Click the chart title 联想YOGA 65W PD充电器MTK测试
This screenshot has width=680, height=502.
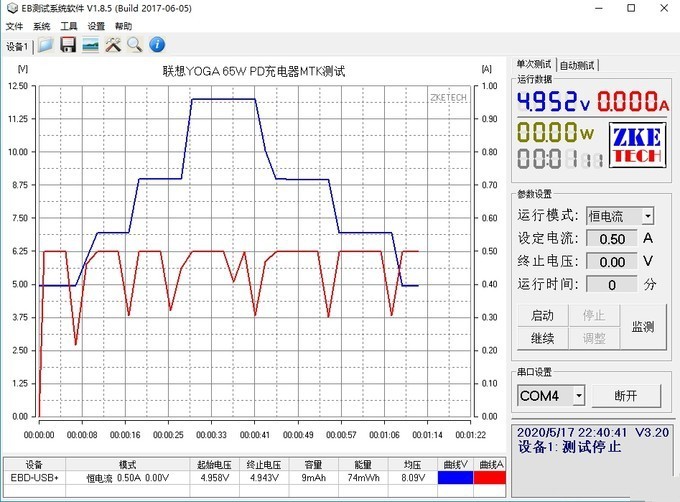pyautogui.click(x=254, y=71)
